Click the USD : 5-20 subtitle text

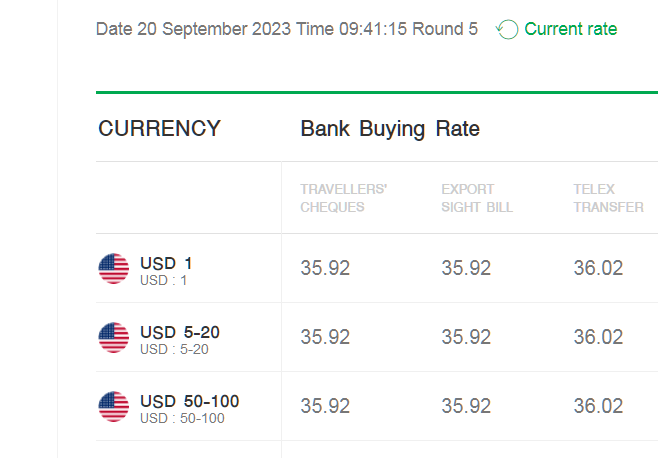174,350
